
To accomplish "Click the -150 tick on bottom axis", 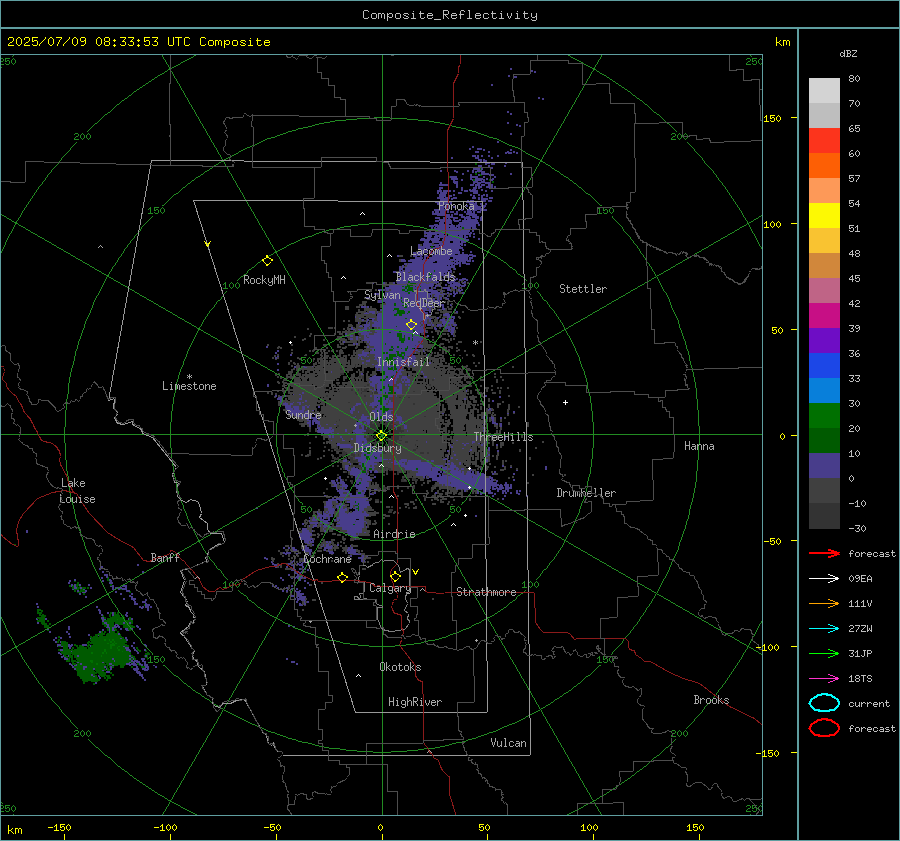I will click(x=59, y=827).
